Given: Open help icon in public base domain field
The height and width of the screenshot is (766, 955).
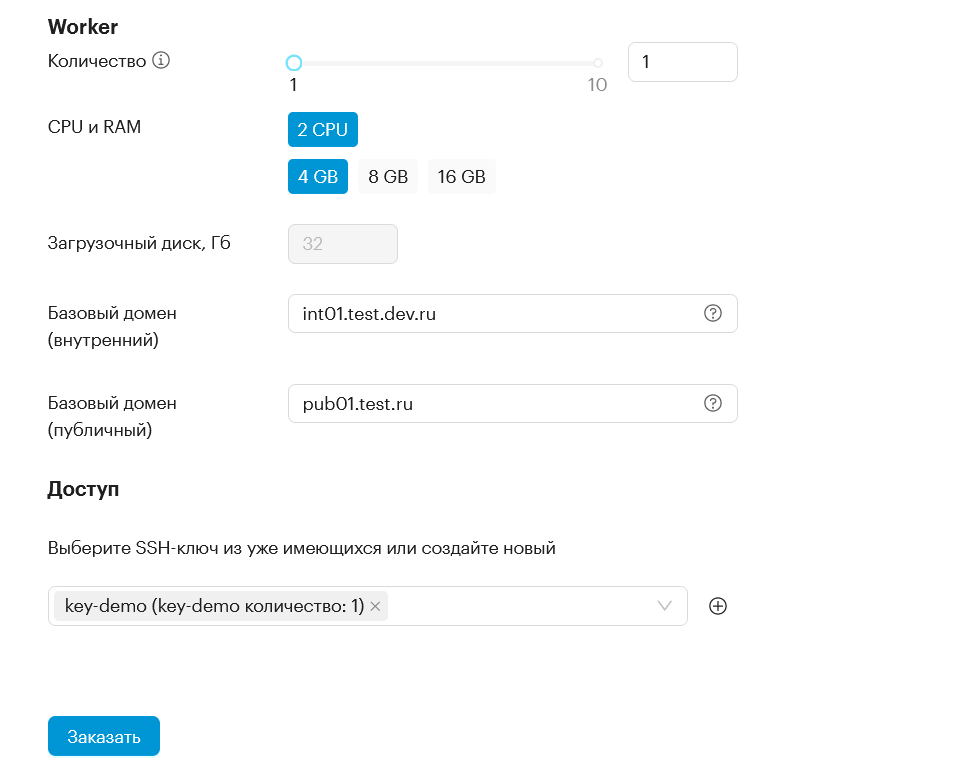Looking at the screenshot, I should point(713,403).
